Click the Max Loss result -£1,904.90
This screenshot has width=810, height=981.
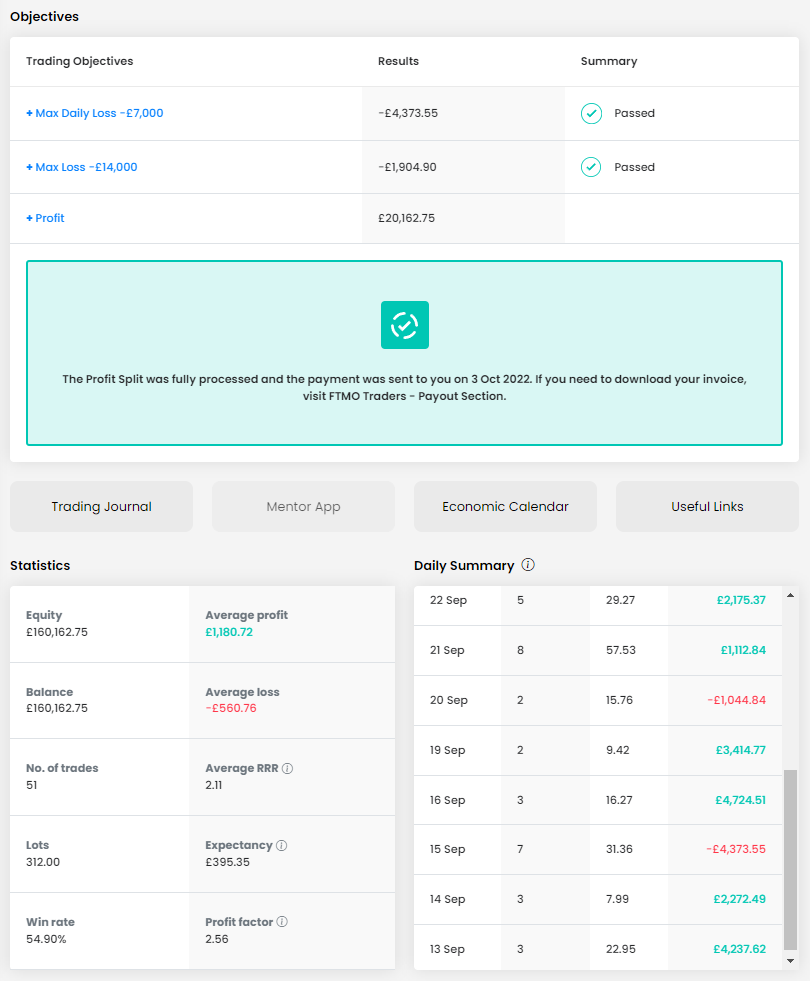point(407,167)
